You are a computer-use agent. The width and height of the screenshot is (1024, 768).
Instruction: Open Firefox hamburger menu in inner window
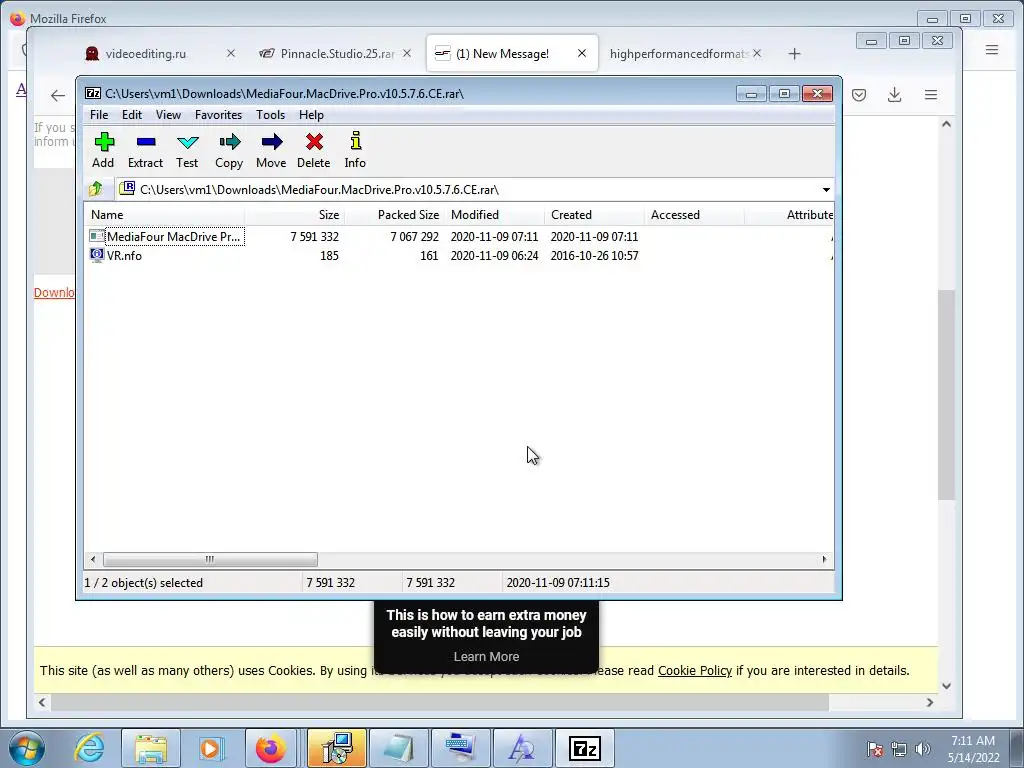(931, 95)
